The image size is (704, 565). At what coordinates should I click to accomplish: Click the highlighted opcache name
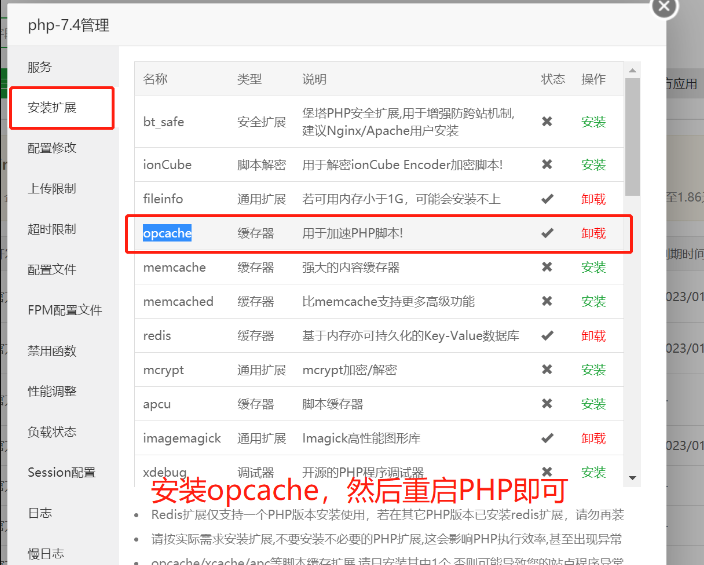[x=167, y=233]
